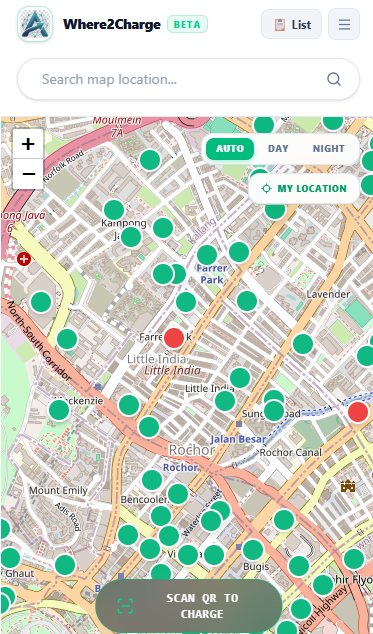Viewport: 373px width, 634px height.
Task: Switch map theme to DAY
Action: [x=278, y=149]
